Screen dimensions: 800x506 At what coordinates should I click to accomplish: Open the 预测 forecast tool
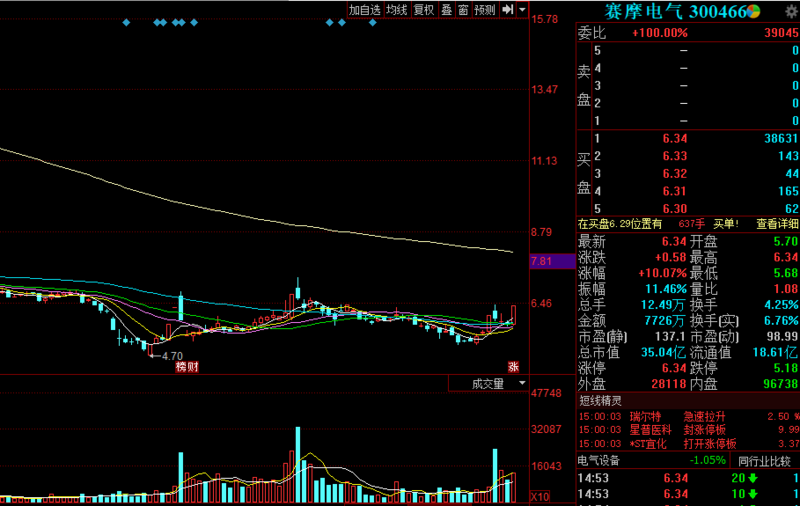coord(485,9)
